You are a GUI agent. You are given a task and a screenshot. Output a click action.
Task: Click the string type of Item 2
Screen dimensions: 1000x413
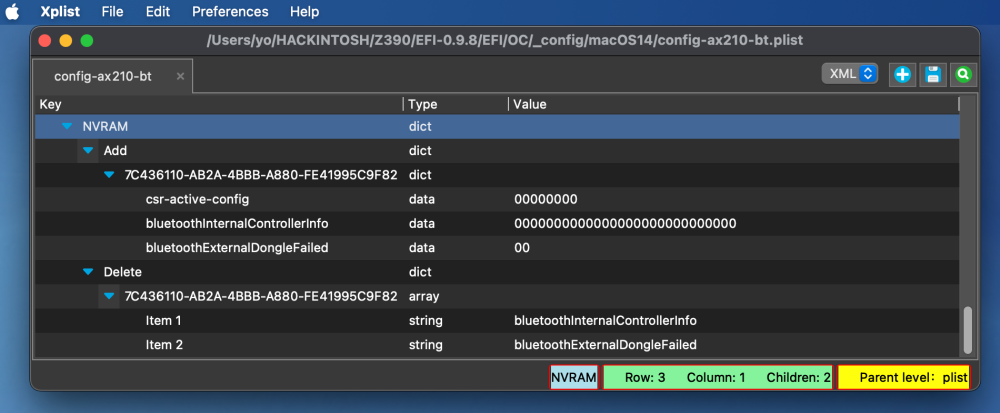(x=425, y=345)
